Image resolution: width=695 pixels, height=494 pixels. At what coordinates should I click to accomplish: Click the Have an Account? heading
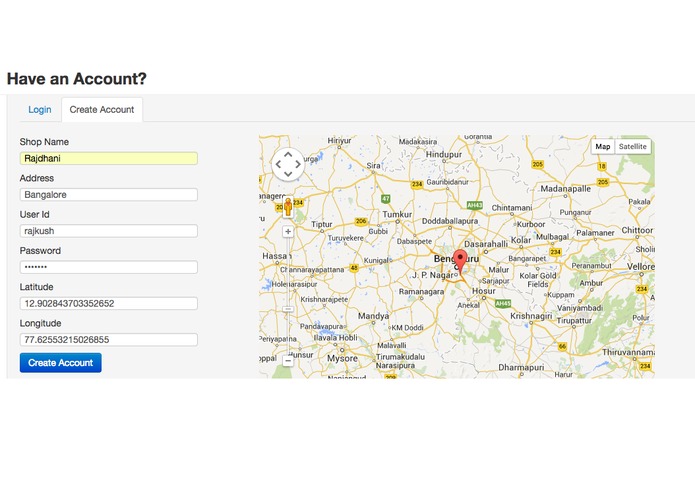[x=77, y=79]
